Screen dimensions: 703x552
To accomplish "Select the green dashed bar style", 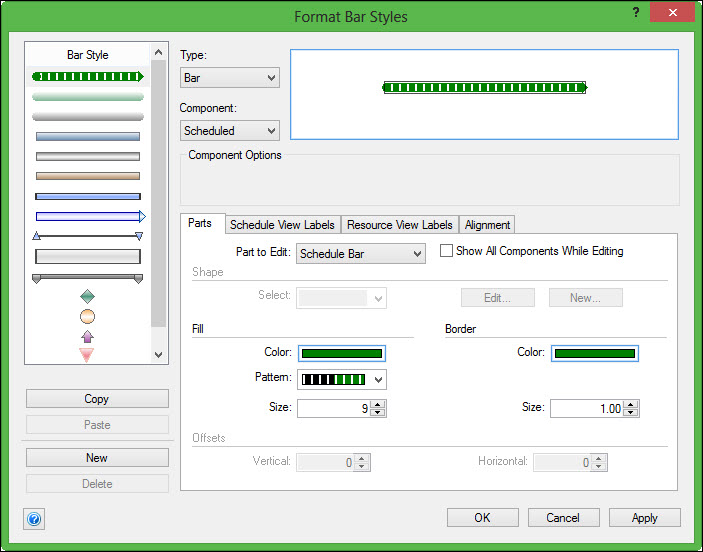I will pos(88,76).
